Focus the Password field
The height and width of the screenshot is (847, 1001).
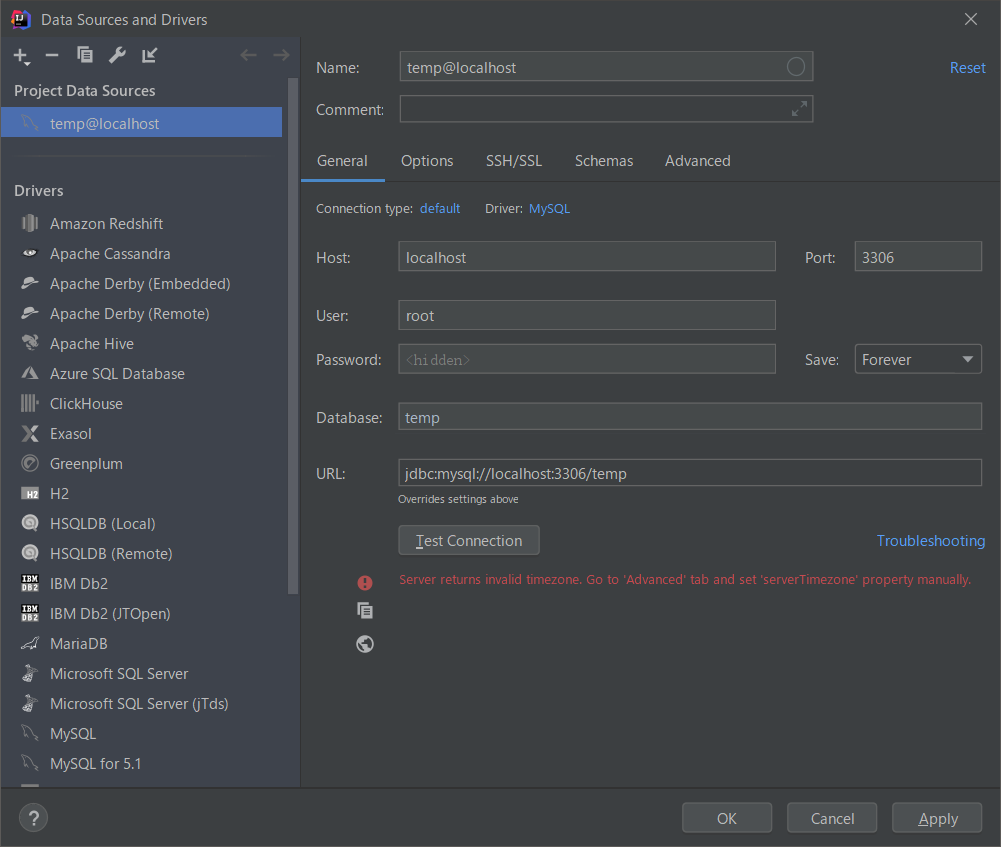(x=587, y=359)
